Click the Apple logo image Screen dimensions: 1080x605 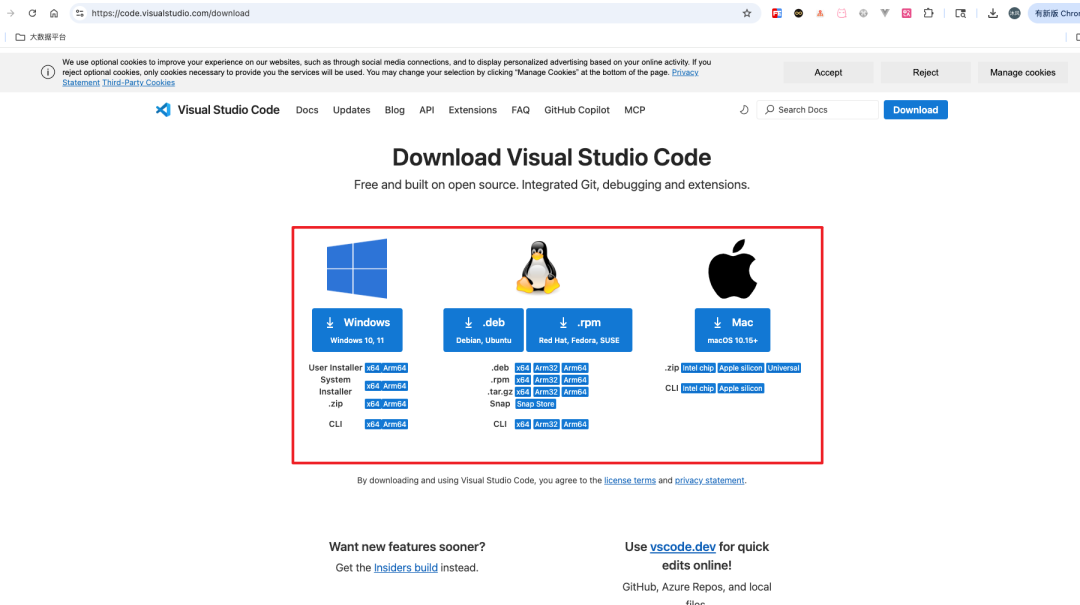pos(732,269)
